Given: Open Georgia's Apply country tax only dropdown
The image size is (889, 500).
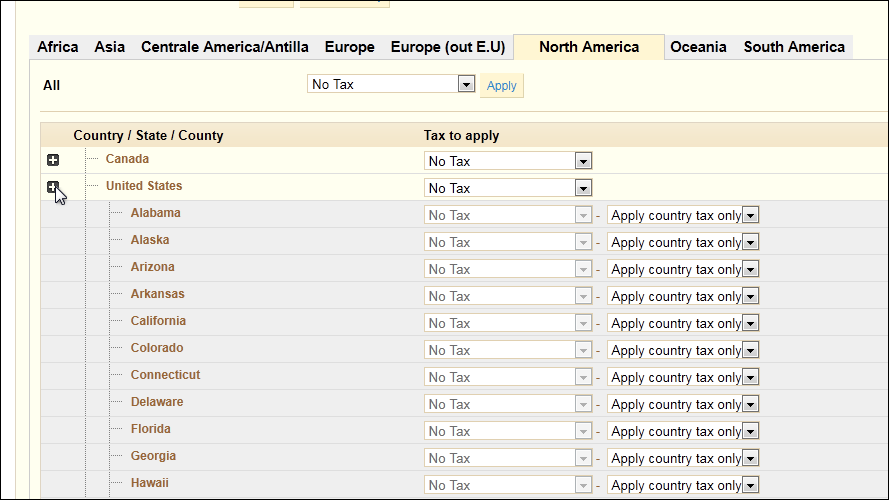Looking at the screenshot, I should tap(683, 458).
